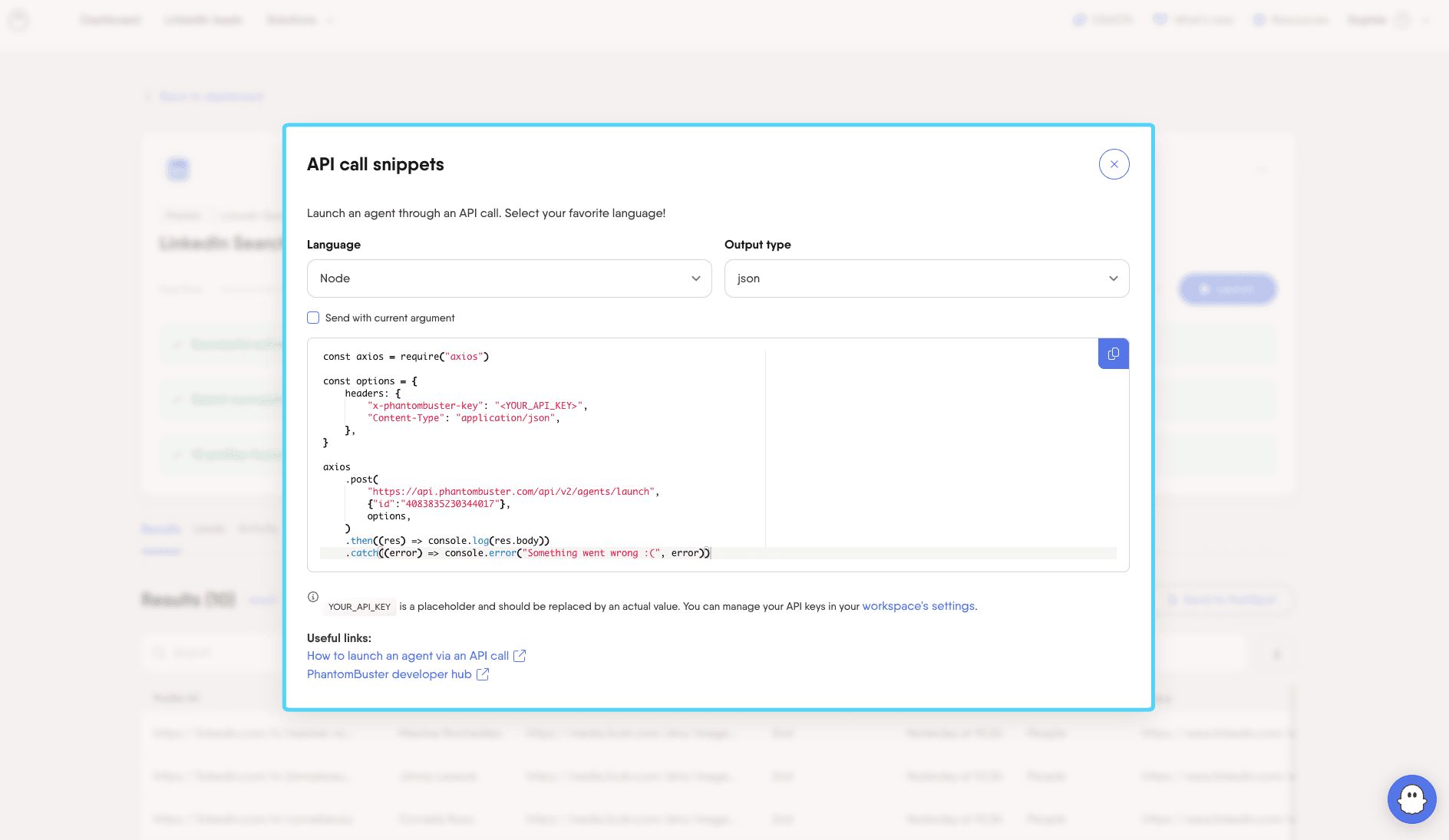Click the external link icon after developer hub

click(483, 674)
